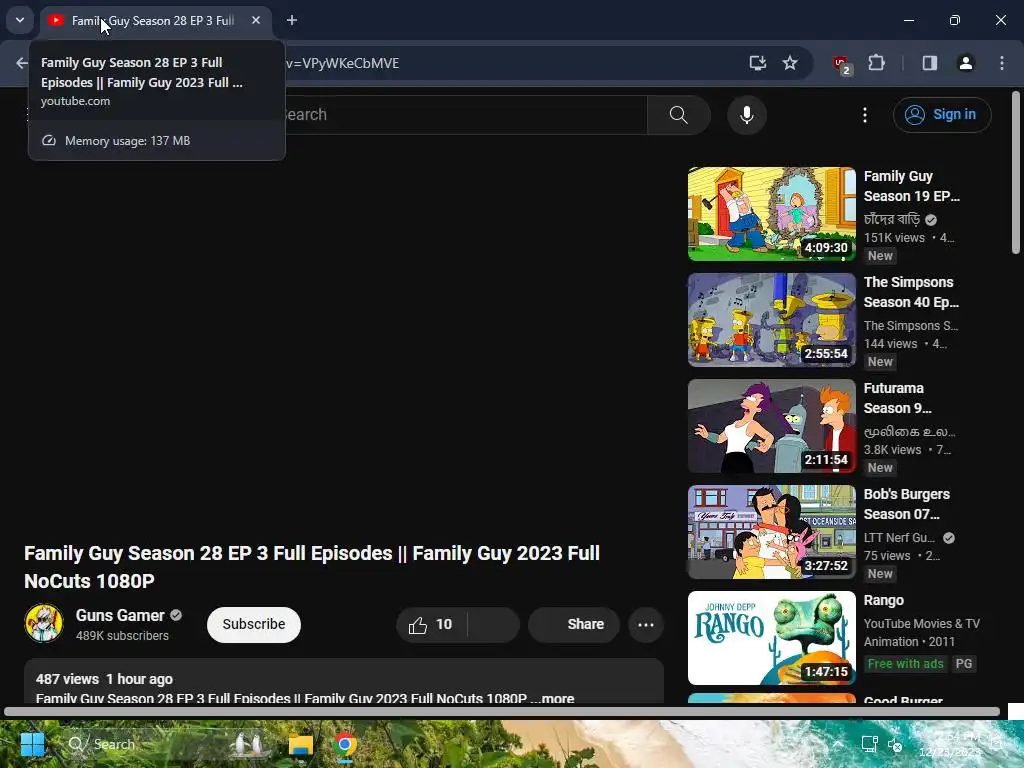Image resolution: width=1024 pixels, height=768 pixels.
Task: Click the 487 views text
Action: click(67, 679)
